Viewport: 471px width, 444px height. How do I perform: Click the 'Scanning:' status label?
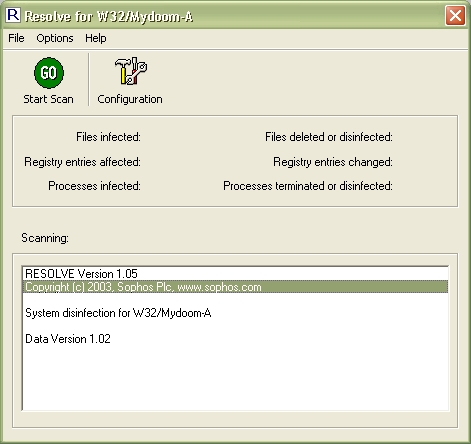point(45,238)
